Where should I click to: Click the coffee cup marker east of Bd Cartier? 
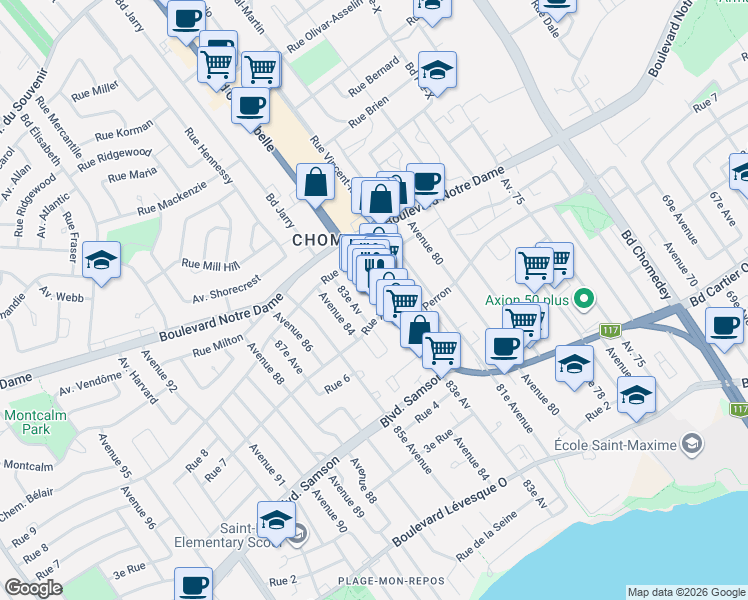click(x=724, y=327)
